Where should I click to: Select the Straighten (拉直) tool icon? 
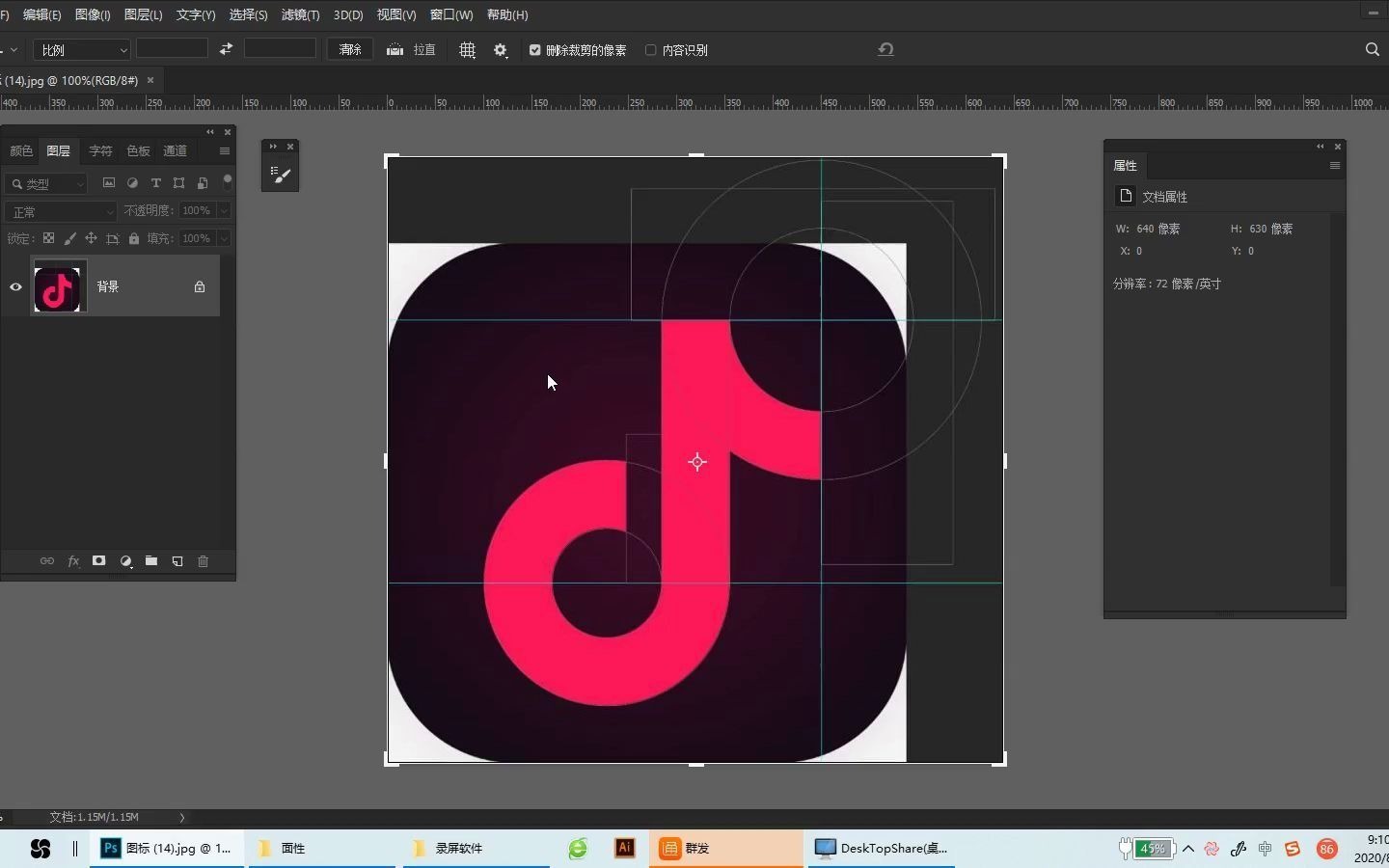click(395, 49)
